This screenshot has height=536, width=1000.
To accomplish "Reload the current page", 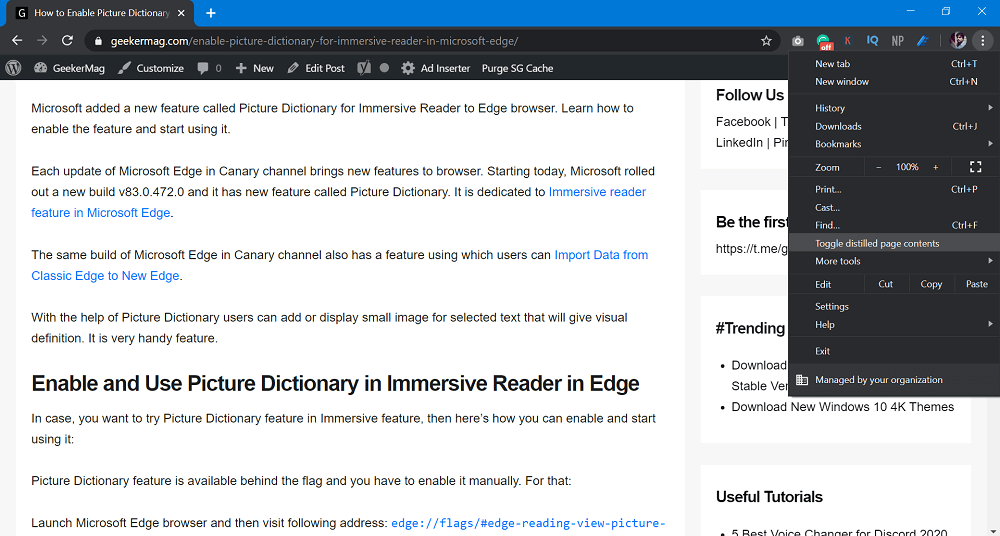I will coord(67,40).
